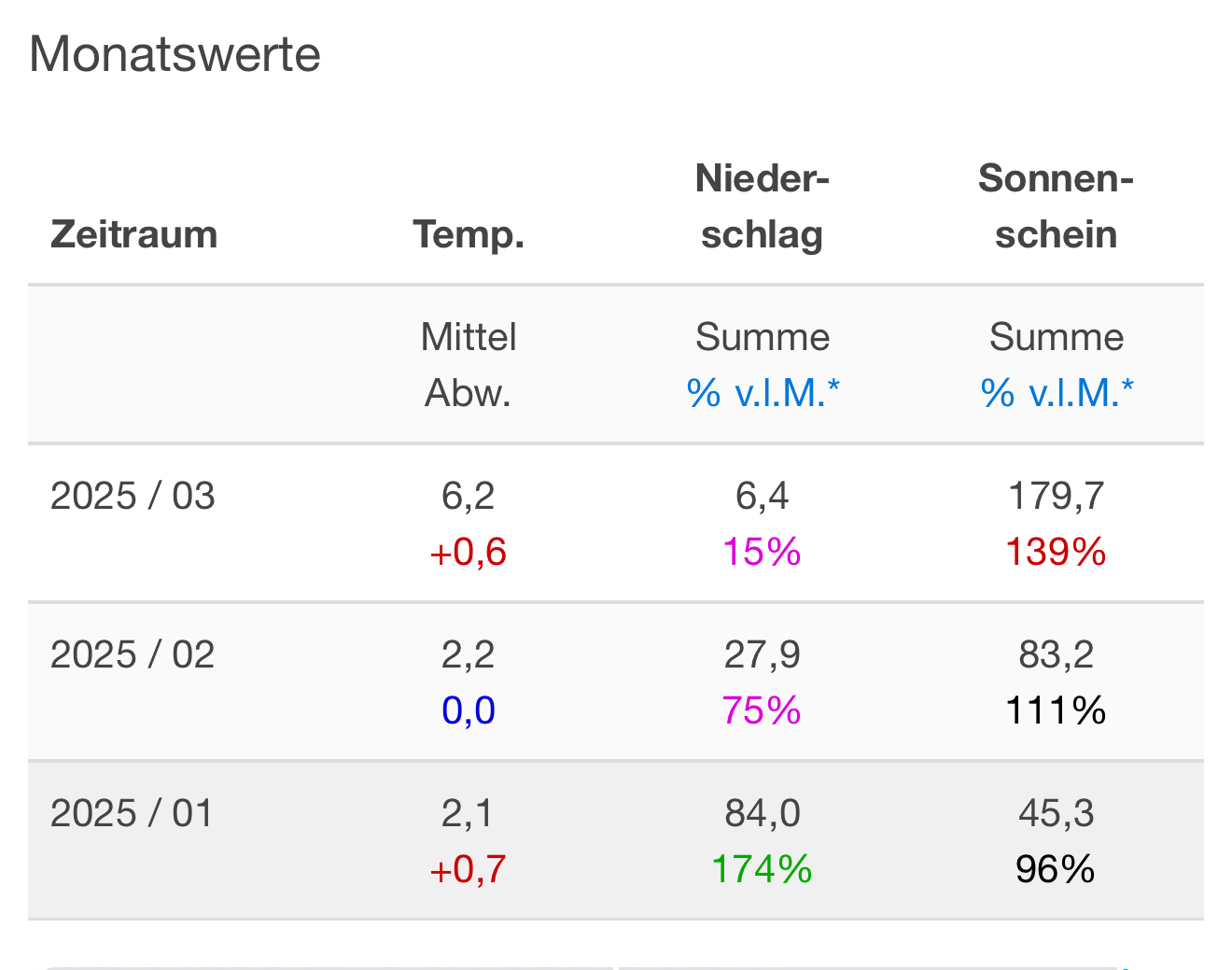Click the Monatswerte heading
1232x970 pixels.
[175, 54]
